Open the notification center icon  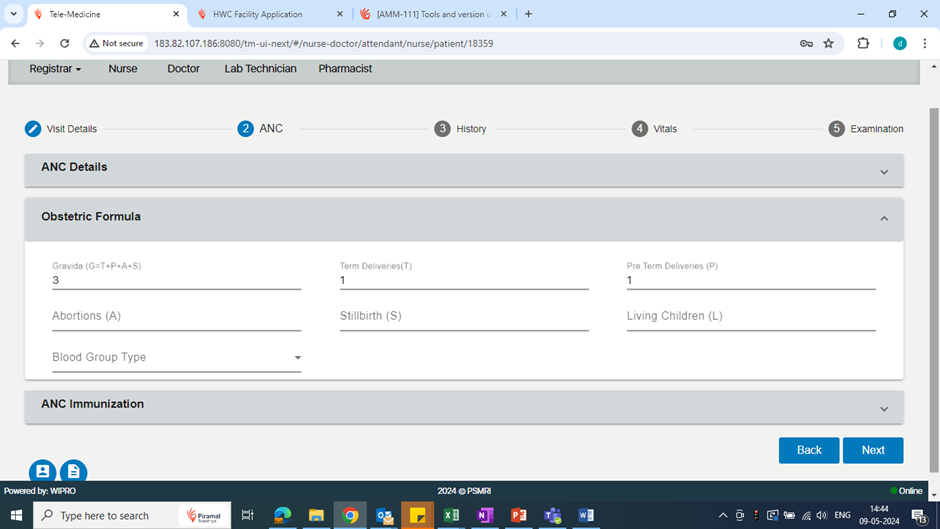(920, 516)
